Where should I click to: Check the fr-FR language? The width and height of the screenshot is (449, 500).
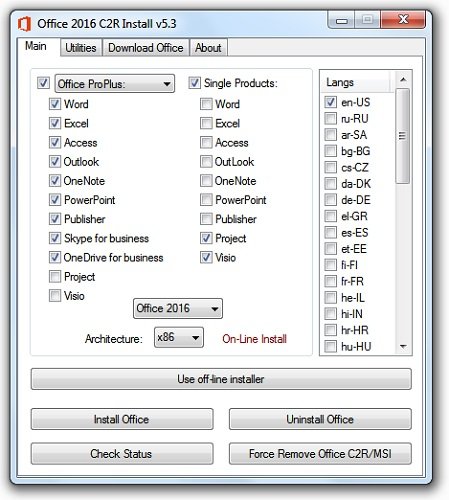click(x=330, y=281)
